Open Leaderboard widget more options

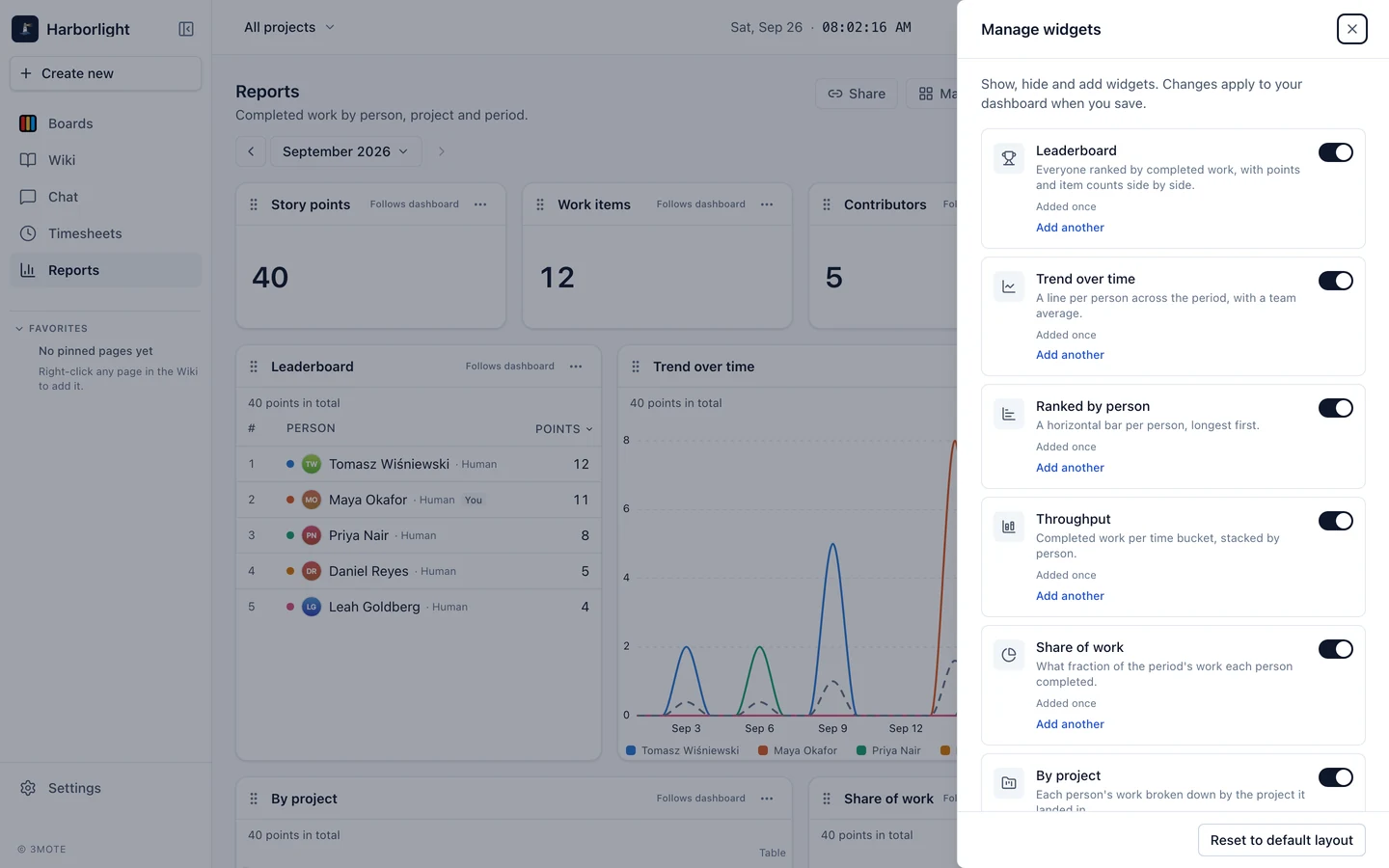click(576, 366)
